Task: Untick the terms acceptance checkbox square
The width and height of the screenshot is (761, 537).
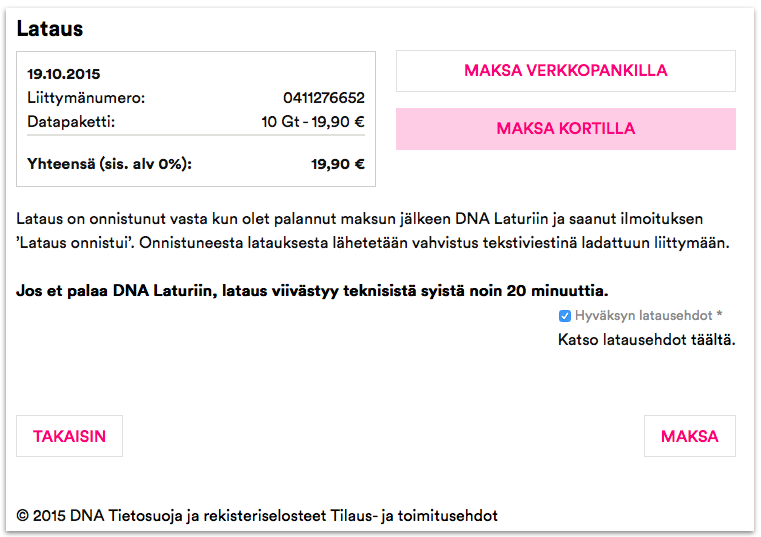Action: click(x=565, y=316)
